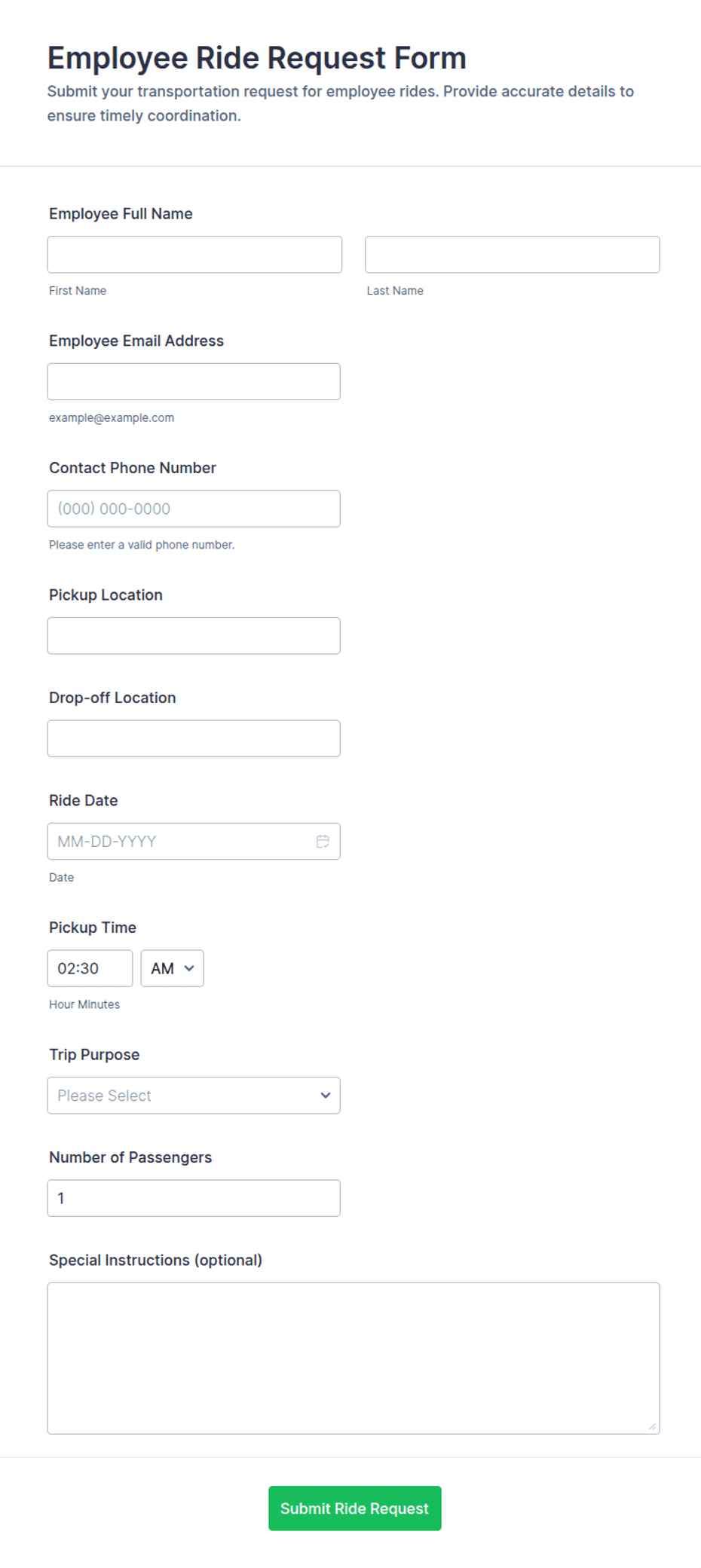
Task: Click the Special Instructions (optional) label
Action: point(155,1260)
